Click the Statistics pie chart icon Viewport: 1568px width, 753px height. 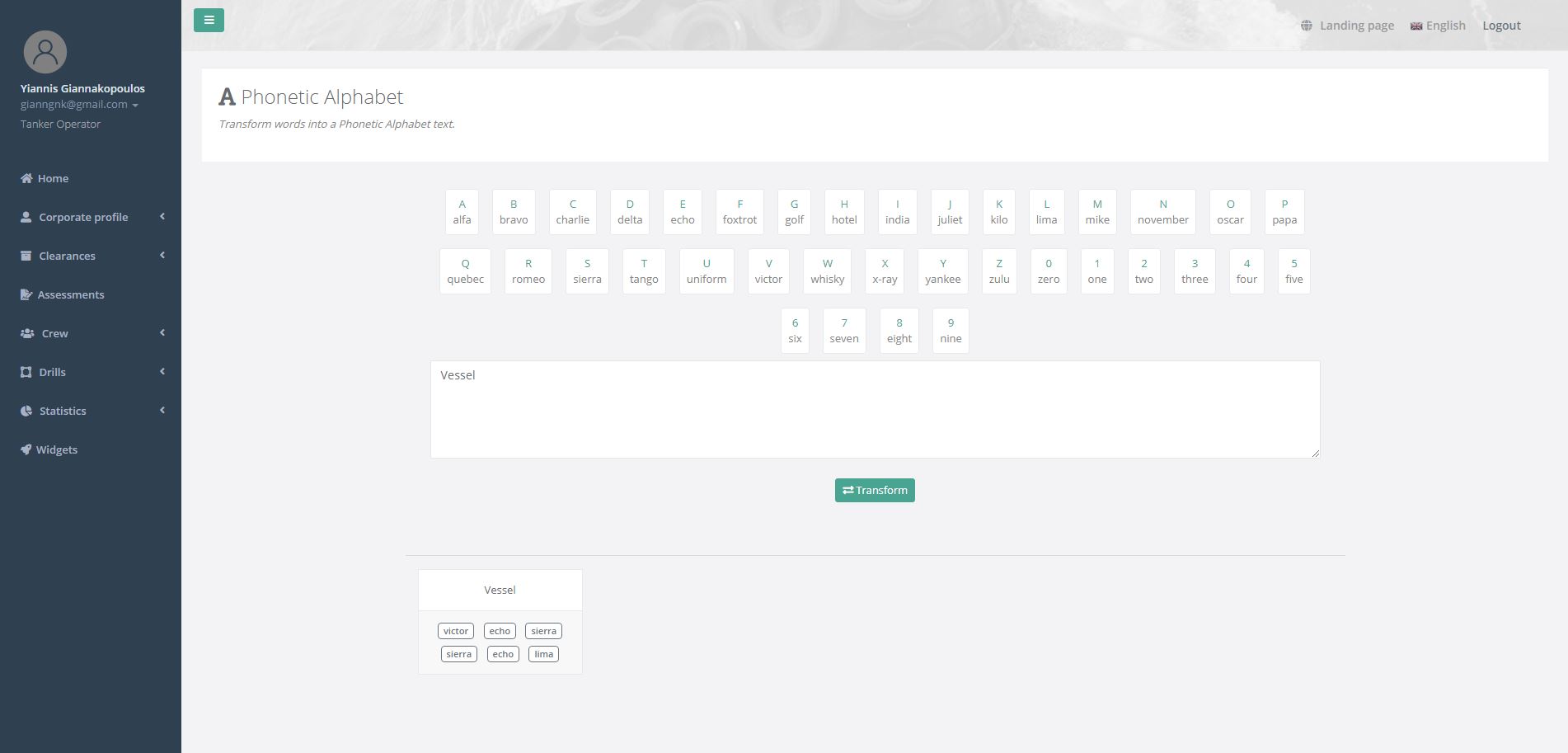click(x=26, y=411)
